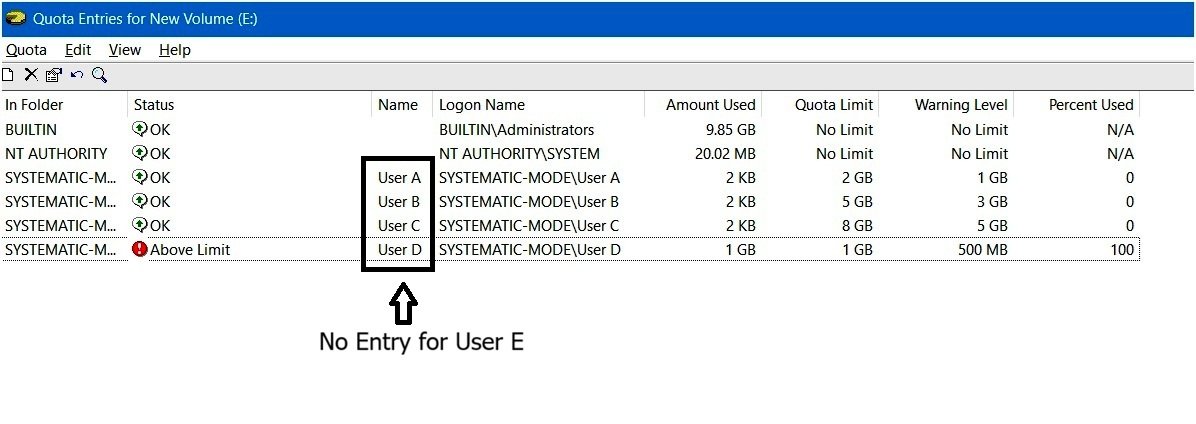Select the BUILTIN folder entry
This screenshot has width=1196, height=424.
[31, 130]
